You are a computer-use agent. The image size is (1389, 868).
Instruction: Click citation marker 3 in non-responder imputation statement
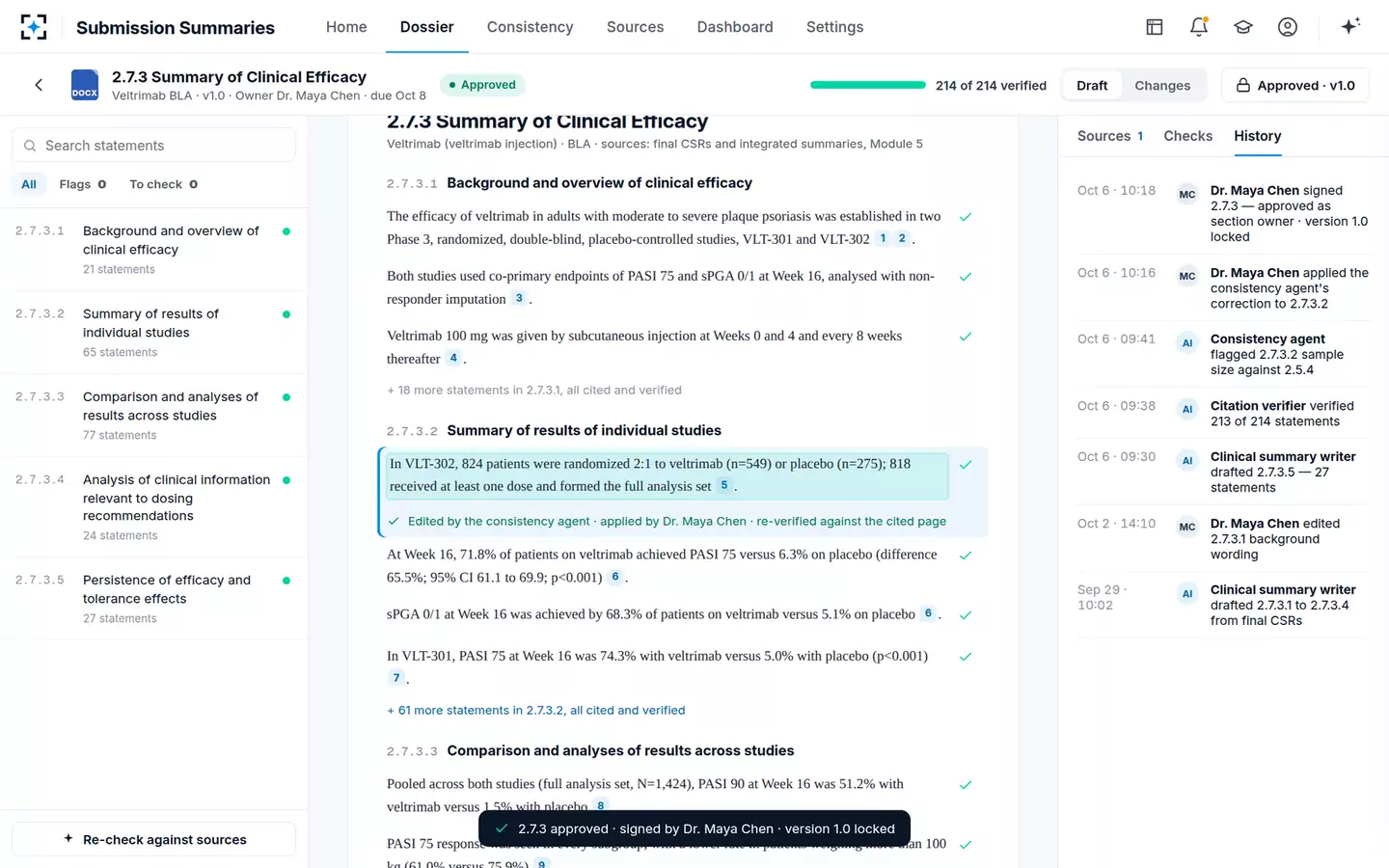point(519,299)
